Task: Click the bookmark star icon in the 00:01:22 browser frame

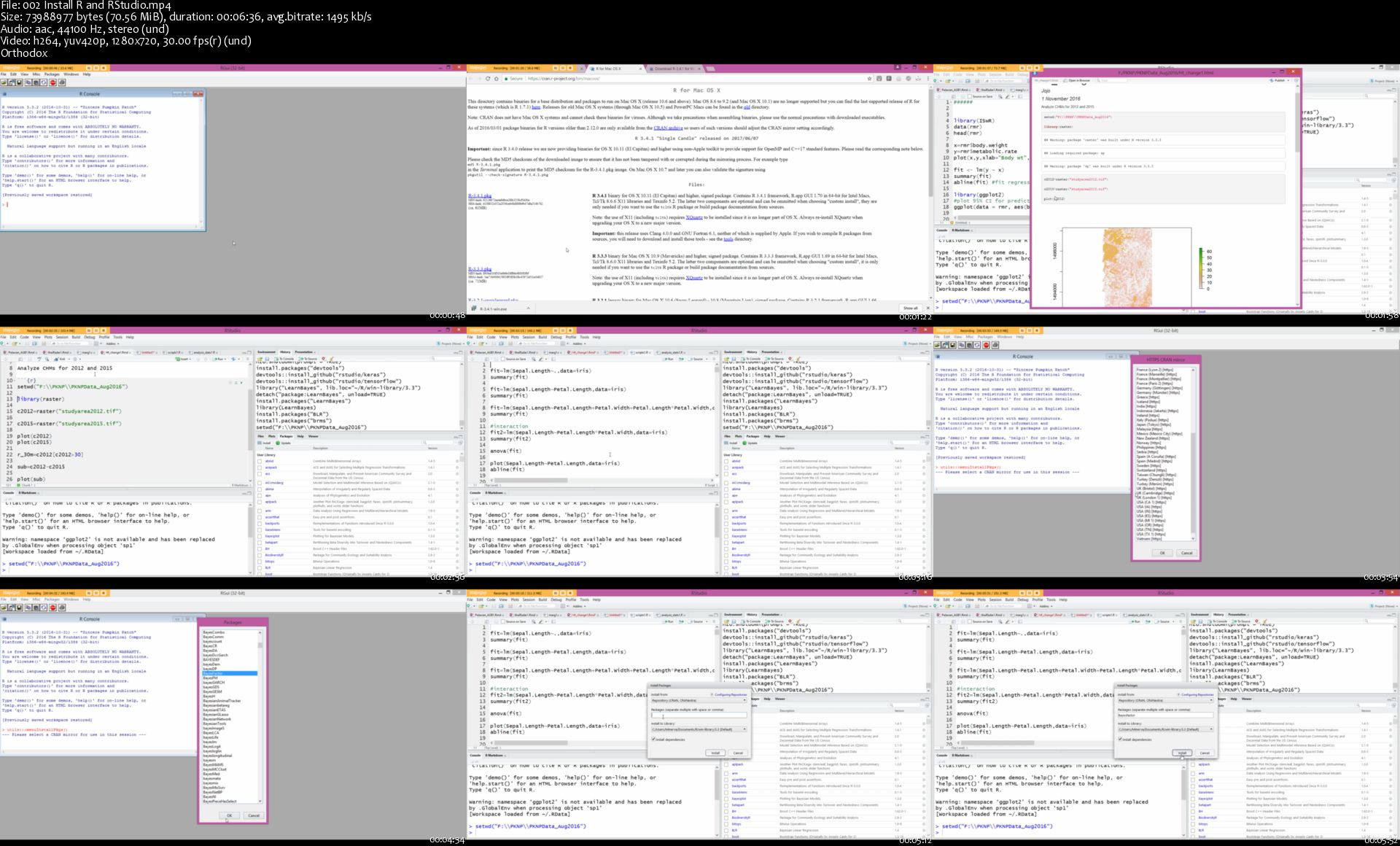Action: point(869,79)
